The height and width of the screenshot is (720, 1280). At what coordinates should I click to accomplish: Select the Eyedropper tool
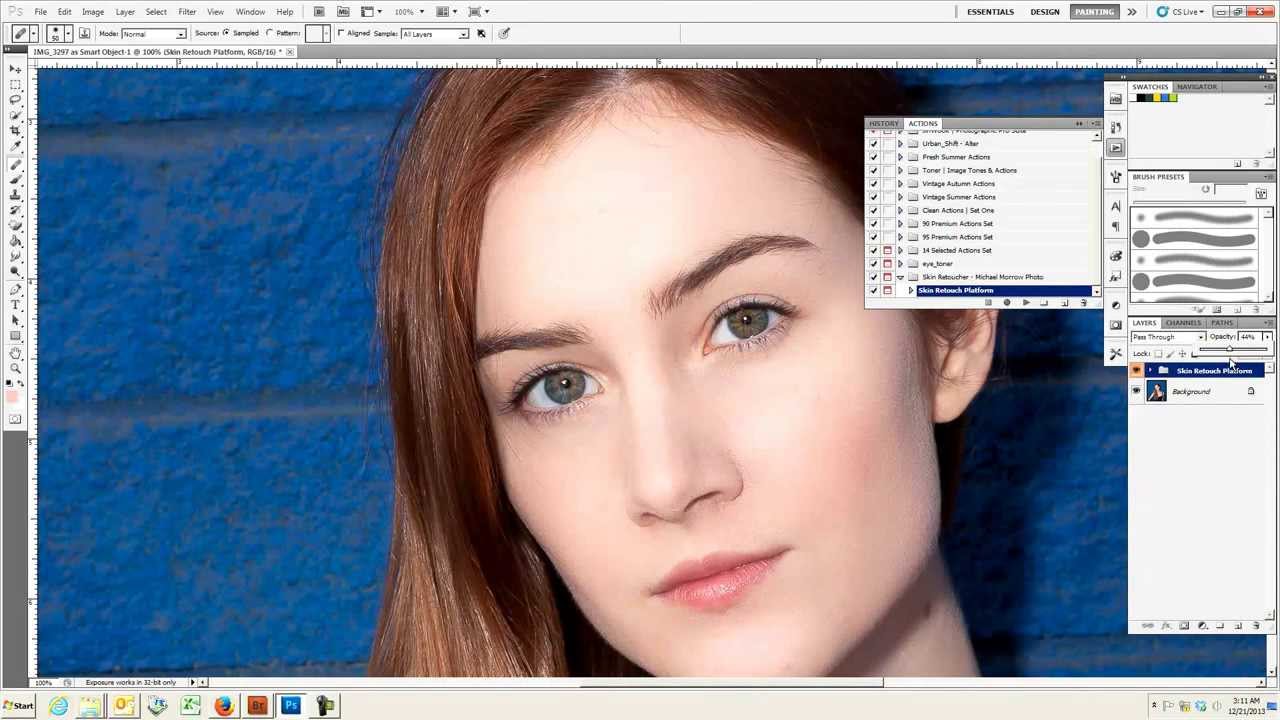click(16, 148)
